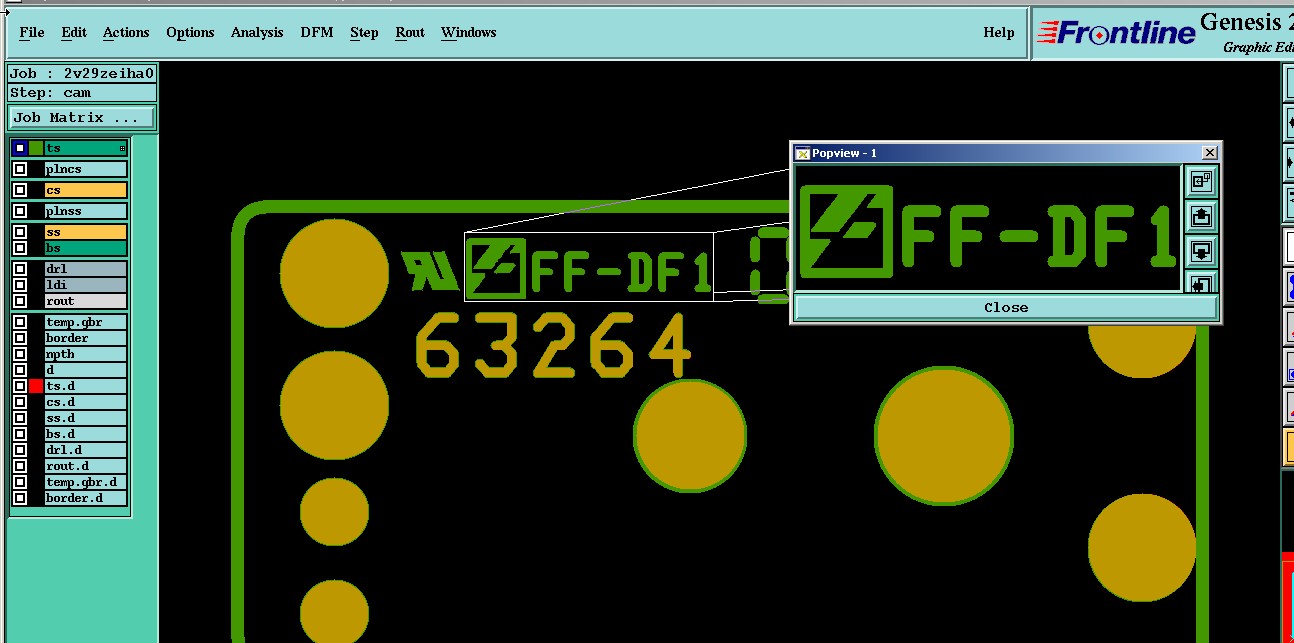This screenshot has height=643, width=1294.
Task: Click the Popview - 1 title bar
Action: pos(1005,153)
